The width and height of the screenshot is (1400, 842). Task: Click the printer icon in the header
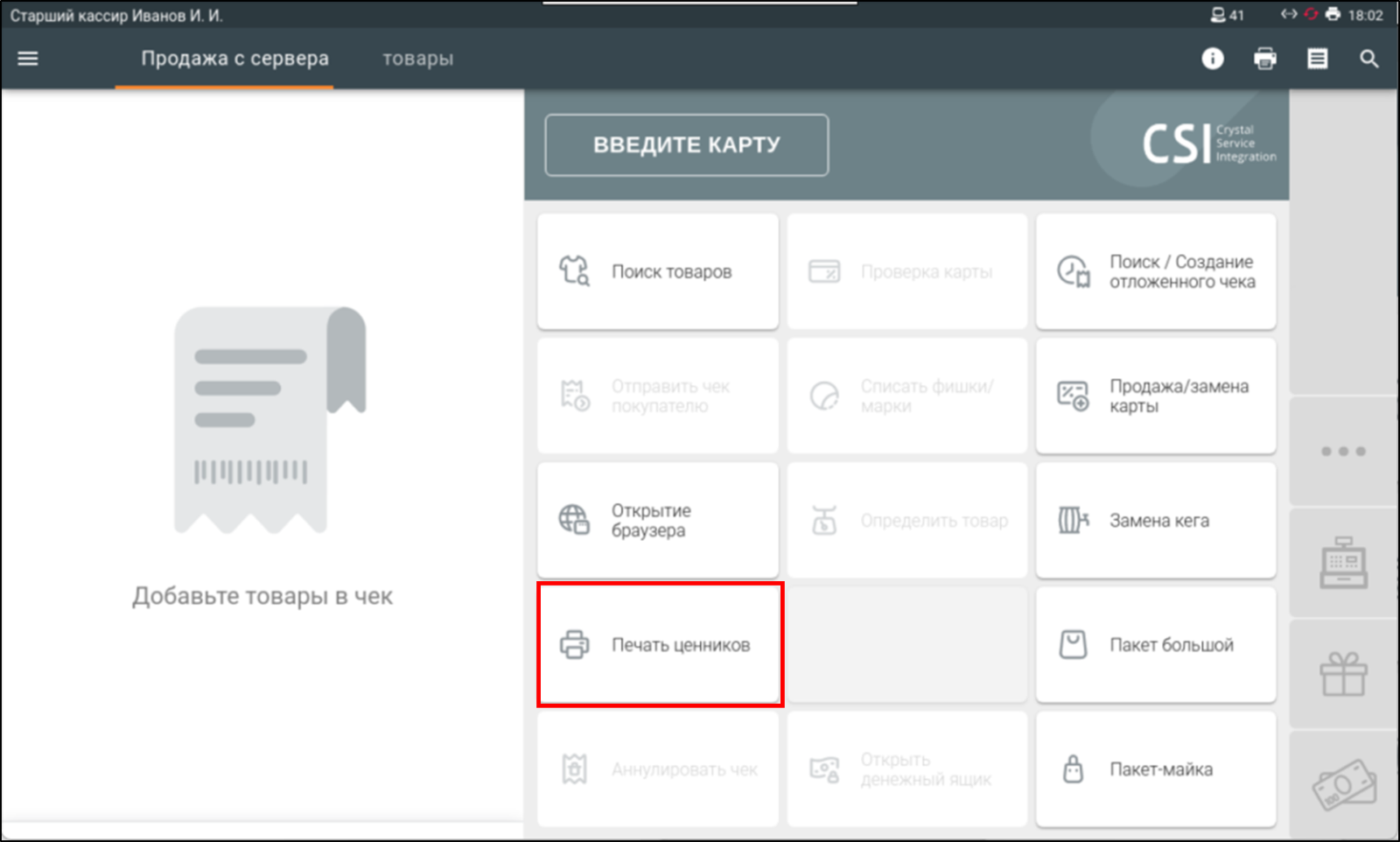click(1264, 59)
